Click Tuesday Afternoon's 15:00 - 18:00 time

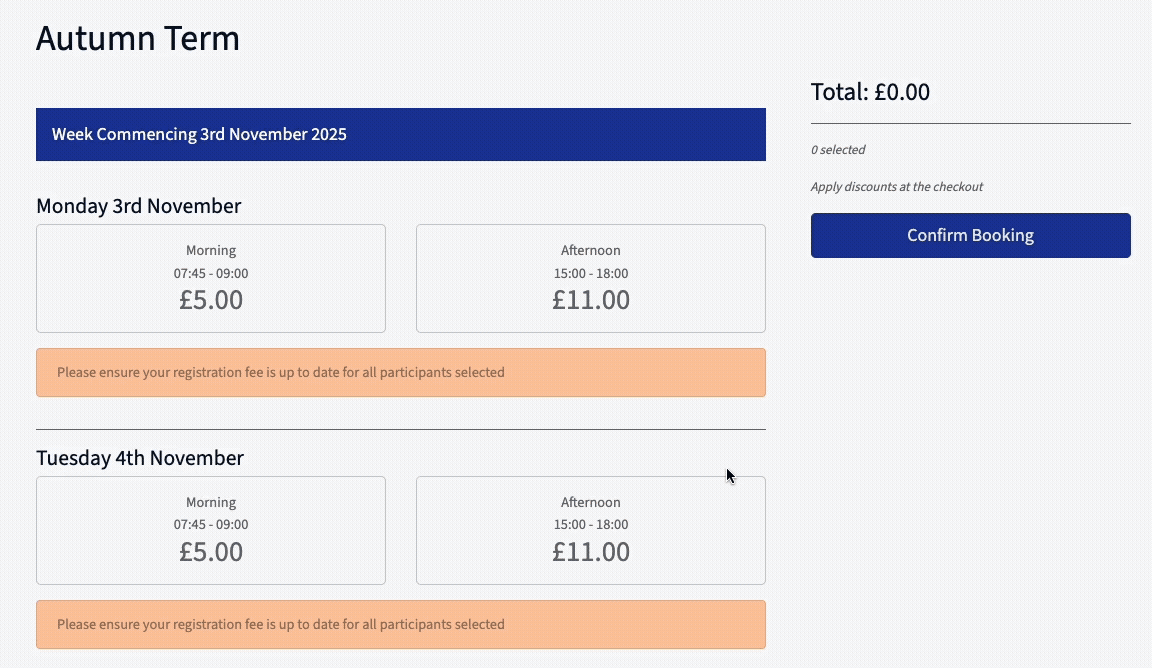click(x=591, y=525)
